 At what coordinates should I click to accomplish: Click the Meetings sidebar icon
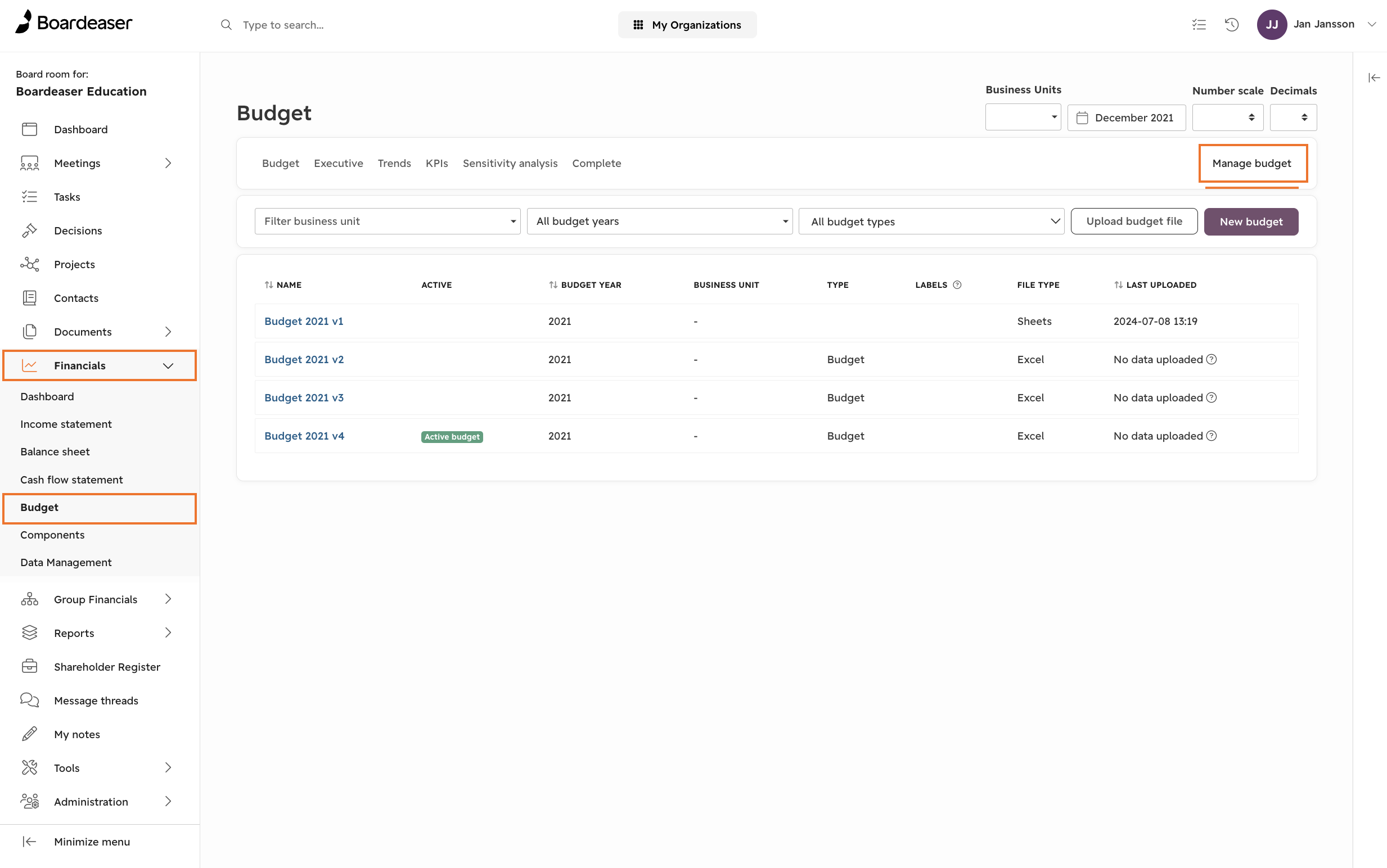point(29,163)
